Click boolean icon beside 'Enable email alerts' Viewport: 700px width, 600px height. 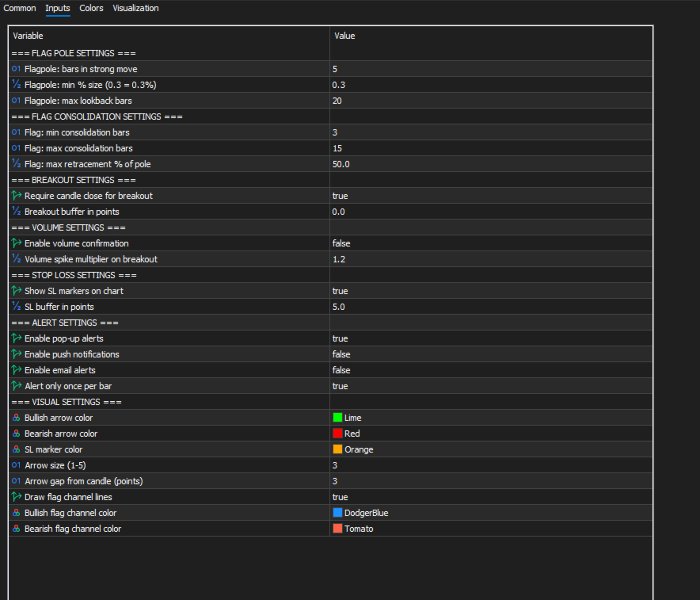(17, 370)
